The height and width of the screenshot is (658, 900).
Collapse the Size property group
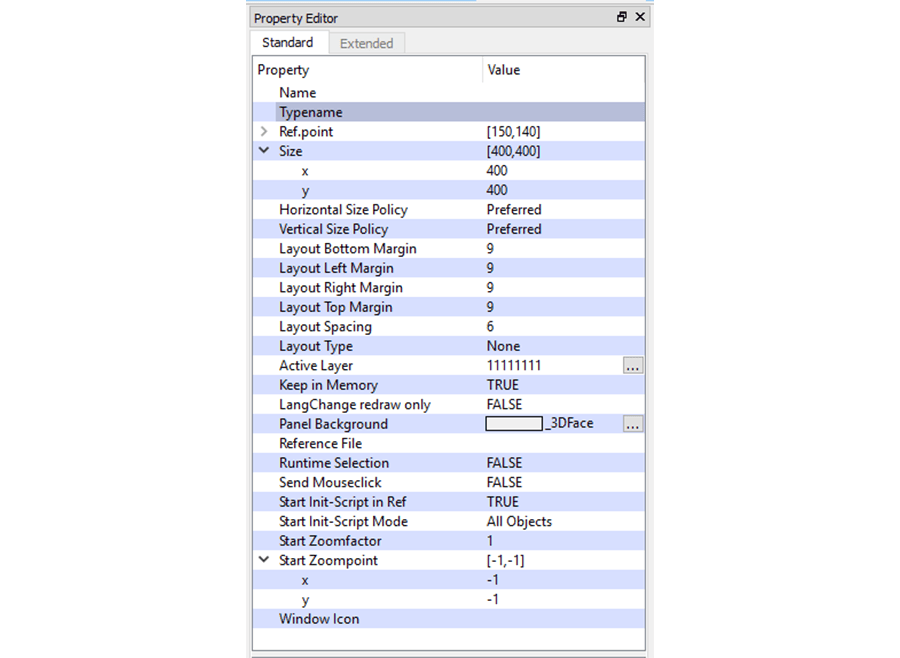click(264, 151)
